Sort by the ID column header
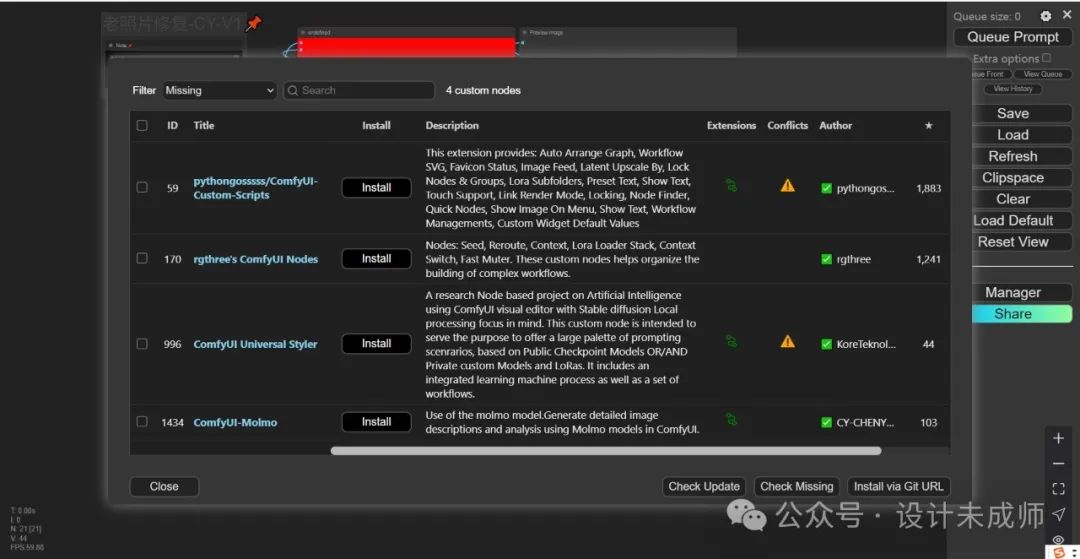The image size is (1080, 559). pos(172,125)
